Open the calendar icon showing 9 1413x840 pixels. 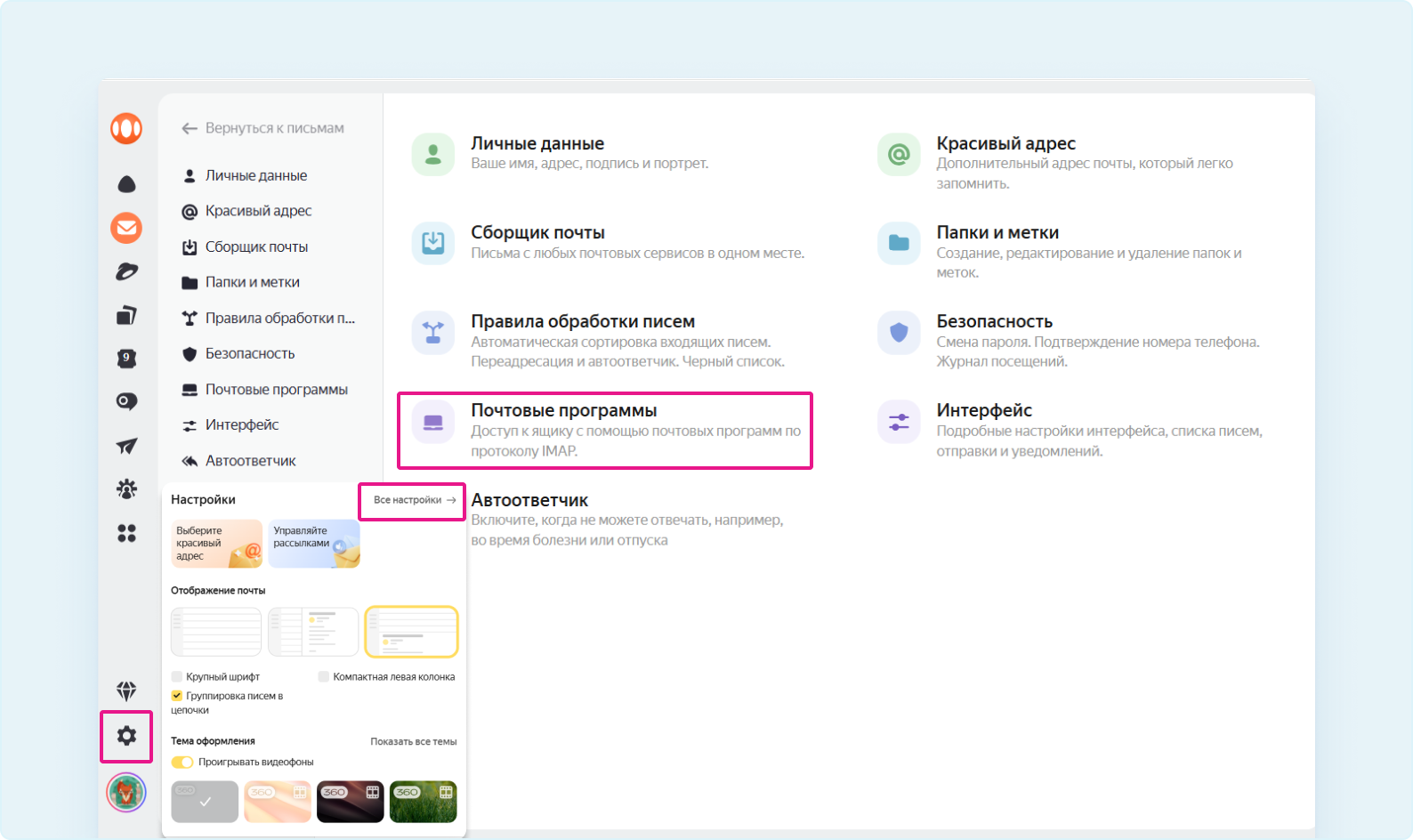pyautogui.click(x=126, y=358)
